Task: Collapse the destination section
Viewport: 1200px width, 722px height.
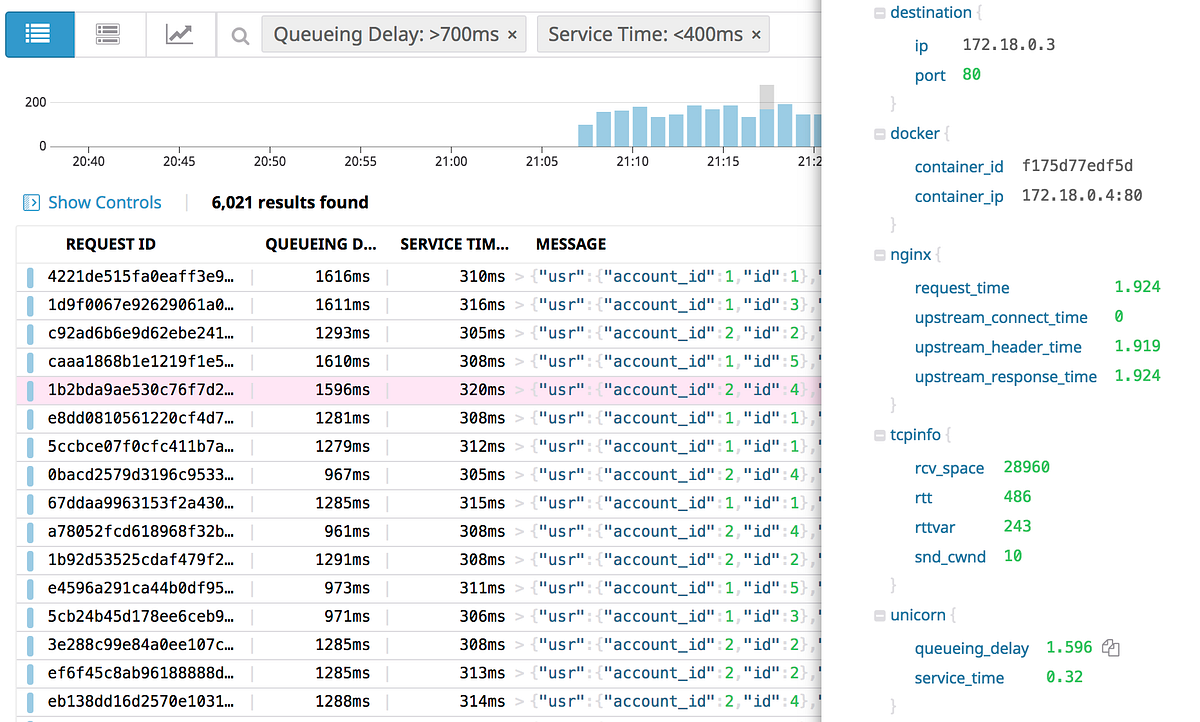Action: click(878, 12)
